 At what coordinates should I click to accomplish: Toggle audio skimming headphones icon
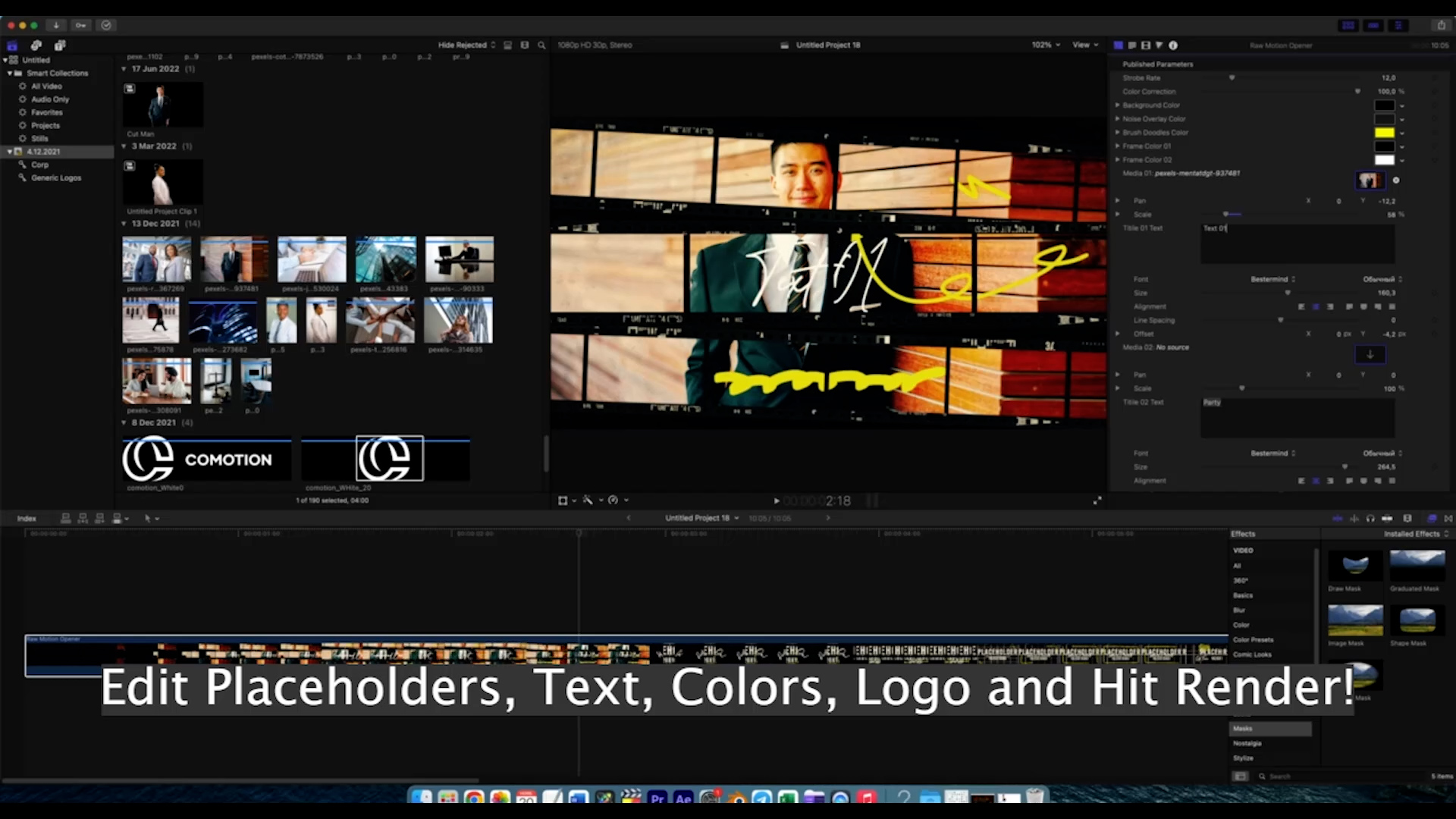1370,519
